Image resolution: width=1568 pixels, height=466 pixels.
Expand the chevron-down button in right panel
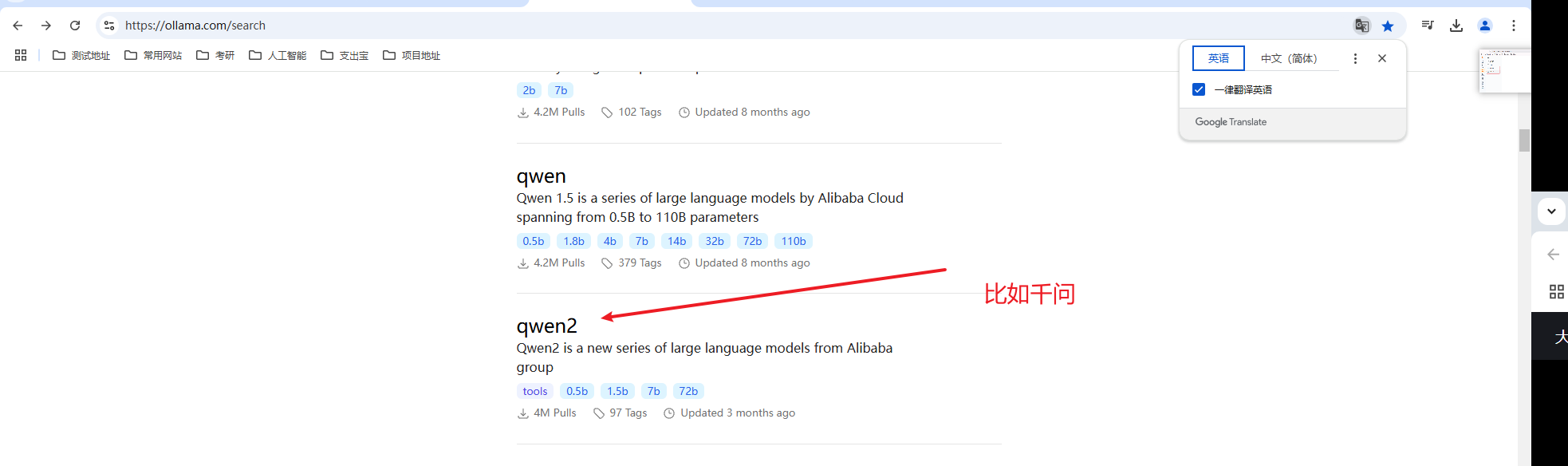(x=1551, y=211)
